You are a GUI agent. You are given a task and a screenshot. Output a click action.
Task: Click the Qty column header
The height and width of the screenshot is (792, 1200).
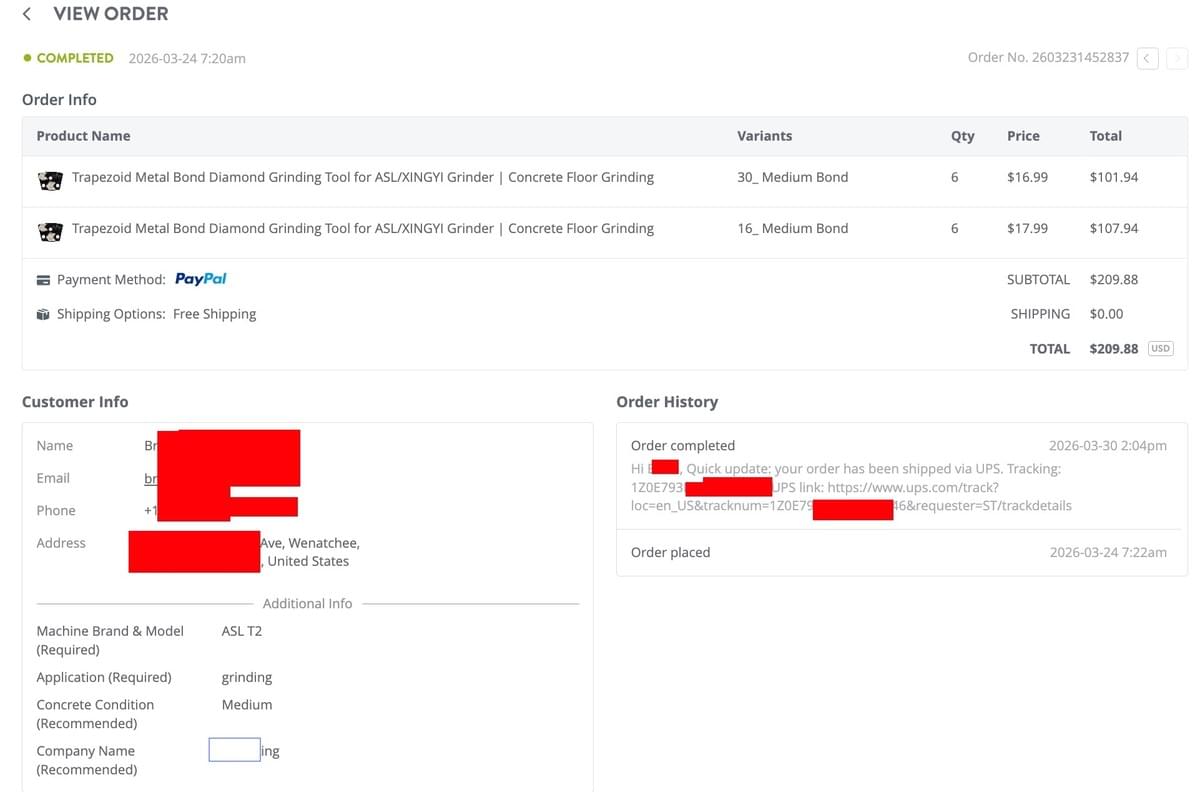click(962, 136)
